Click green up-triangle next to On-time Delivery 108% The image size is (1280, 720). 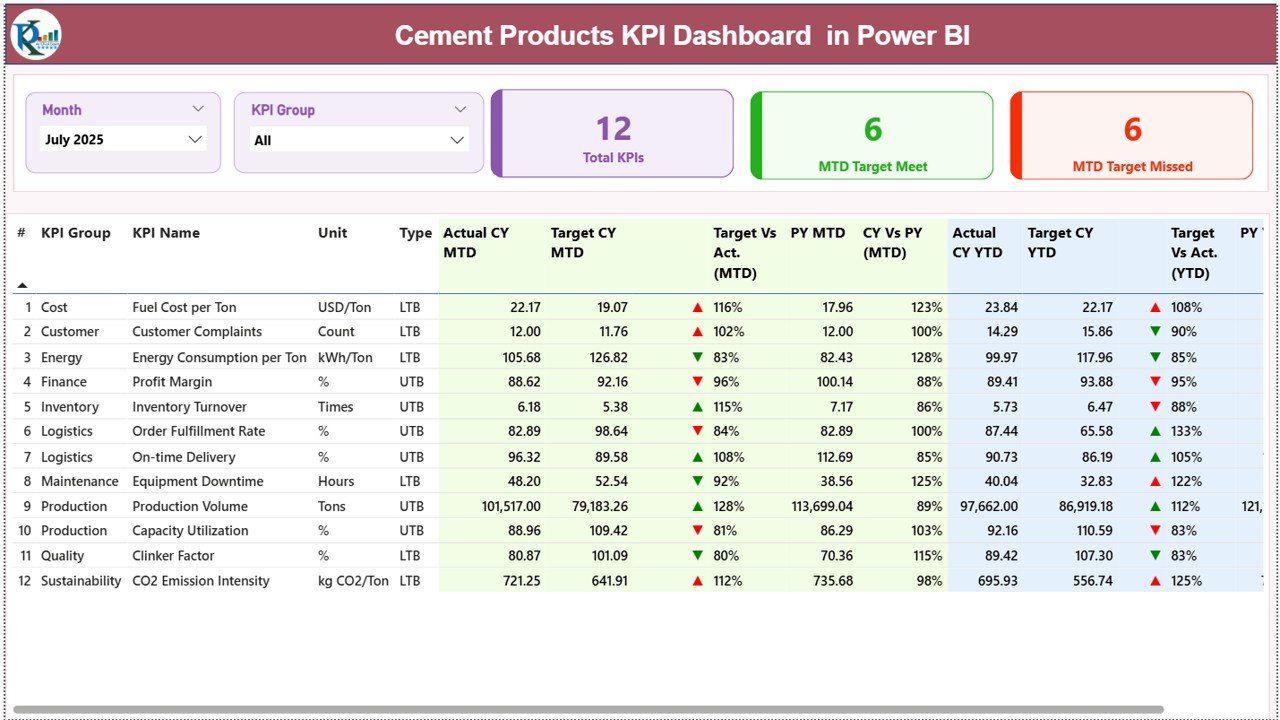click(697, 456)
